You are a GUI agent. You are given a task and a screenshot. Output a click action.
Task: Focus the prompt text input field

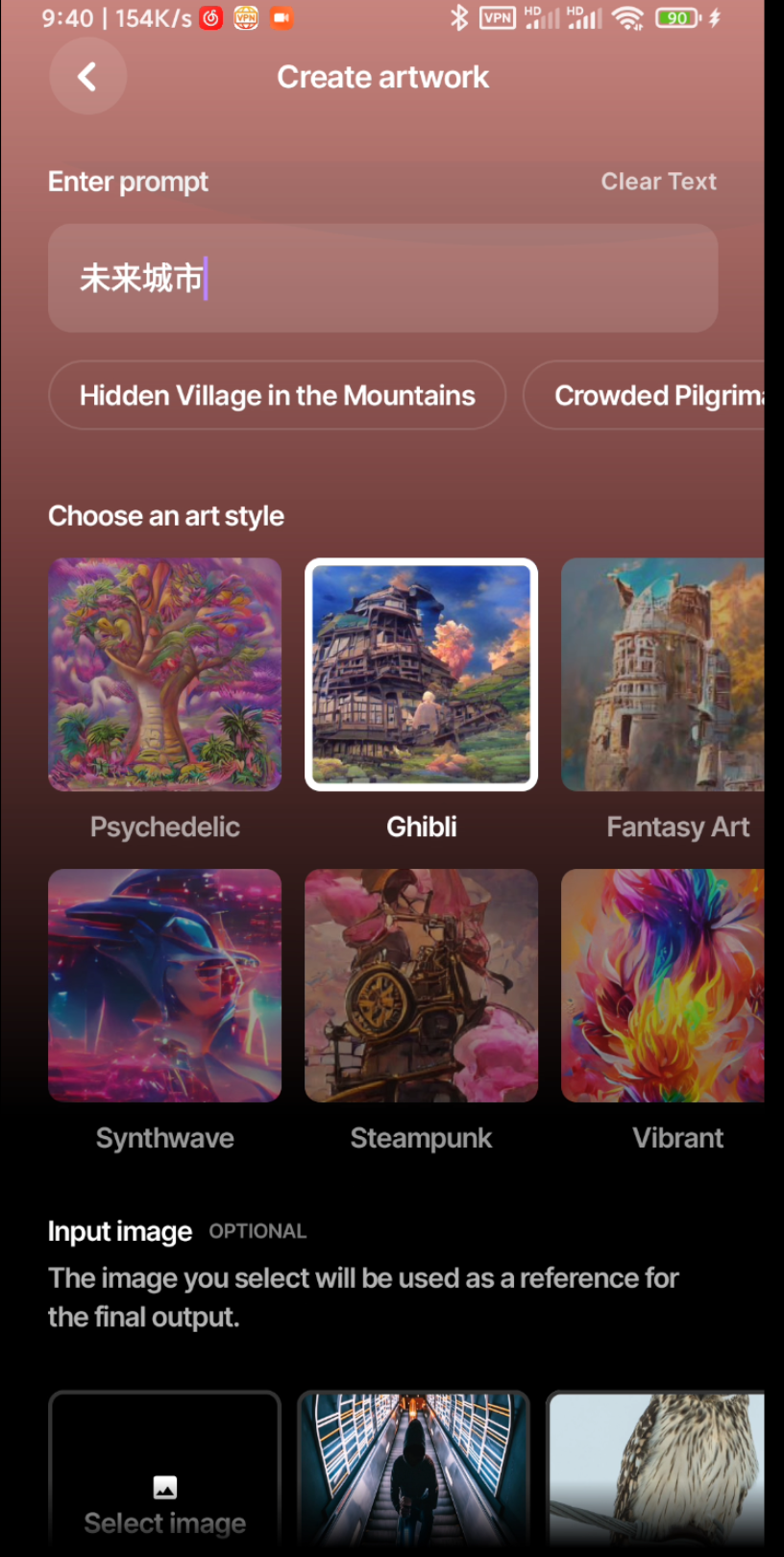click(383, 279)
